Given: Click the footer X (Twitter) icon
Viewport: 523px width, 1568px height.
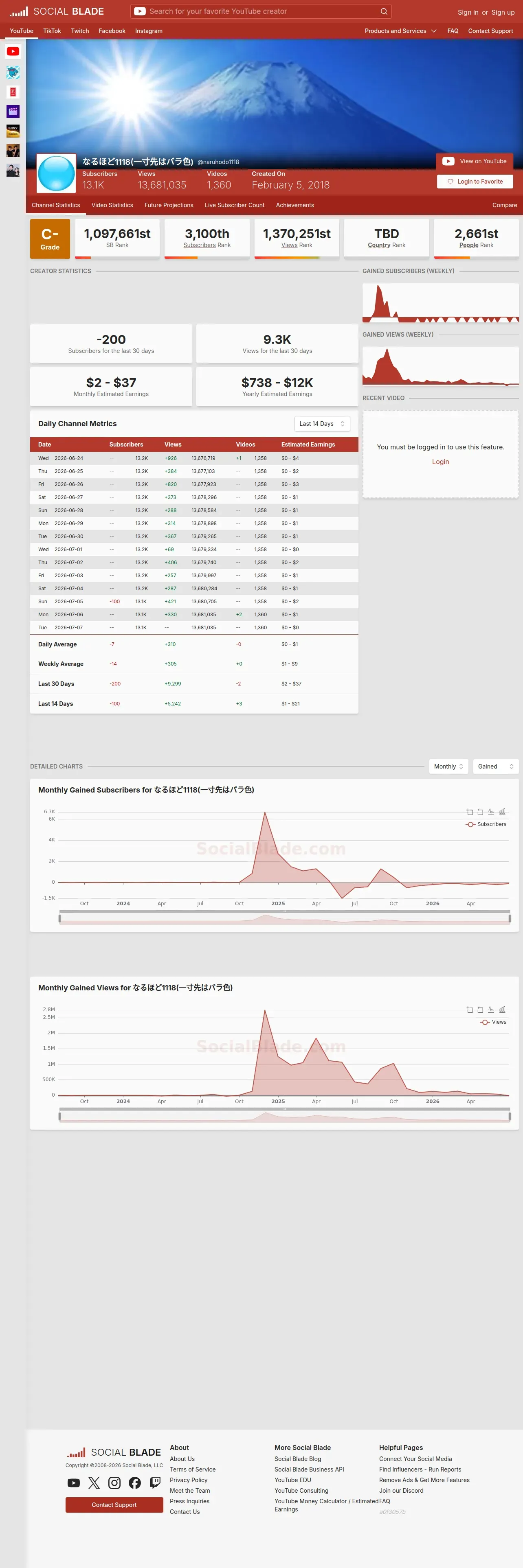Looking at the screenshot, I should pos(94,1483).
